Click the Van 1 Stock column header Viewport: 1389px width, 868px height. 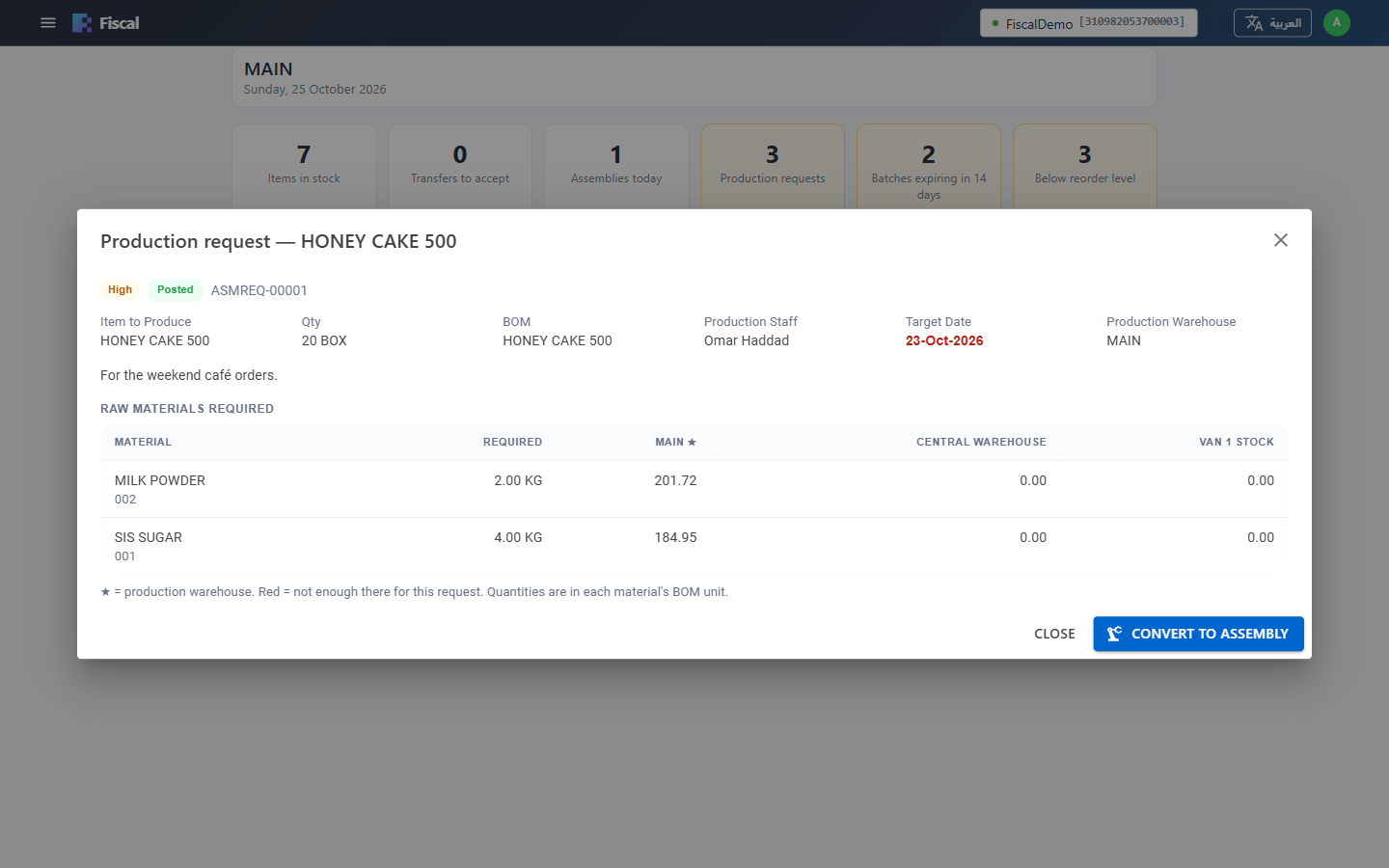pos(1237,442)
